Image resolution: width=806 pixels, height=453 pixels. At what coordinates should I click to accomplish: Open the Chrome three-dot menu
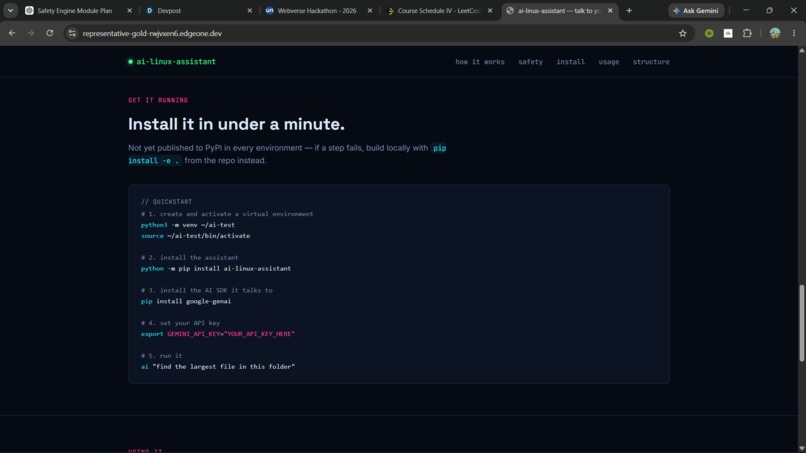[x=794, y=33]
